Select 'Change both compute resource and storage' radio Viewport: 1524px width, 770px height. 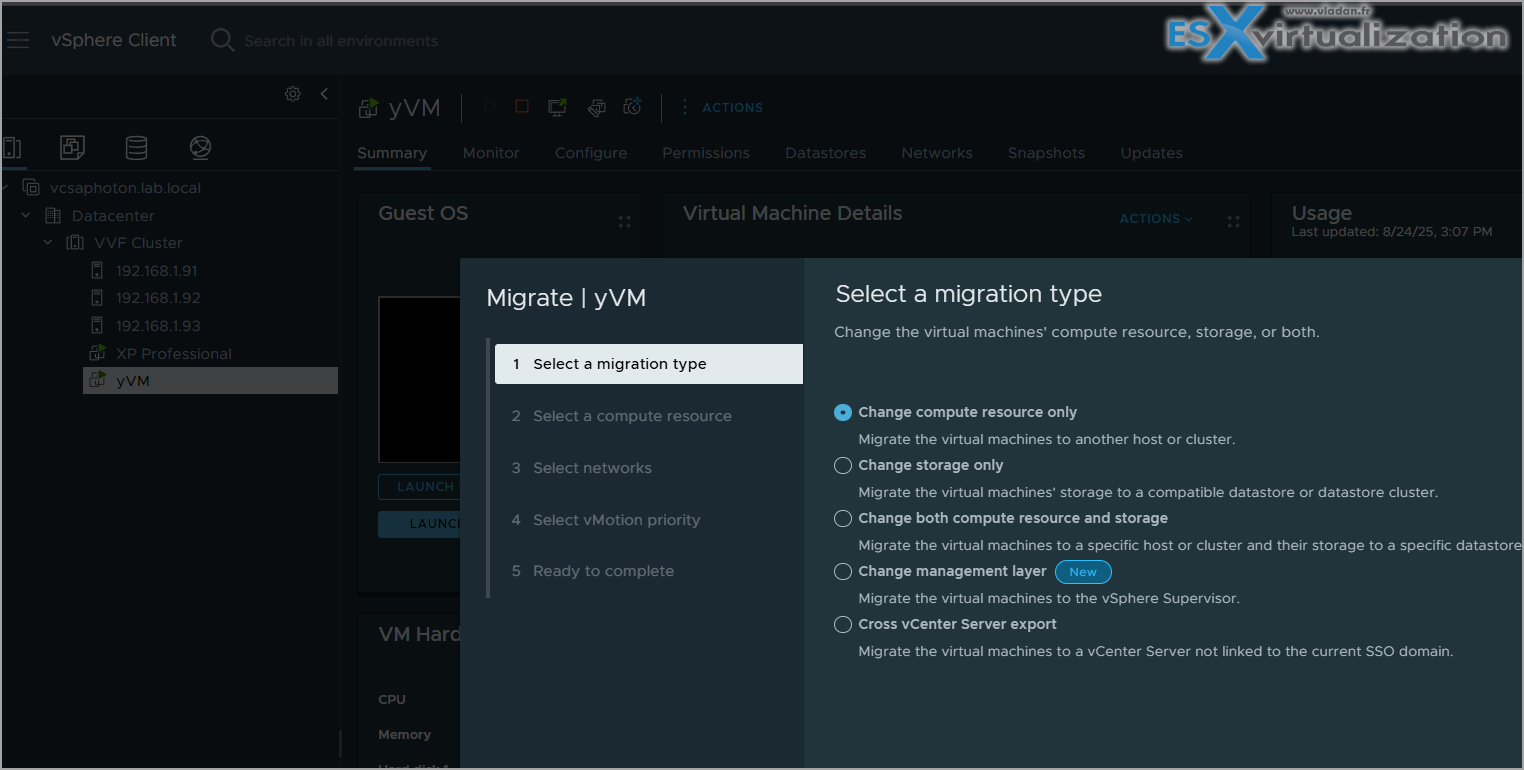point(843,518)
